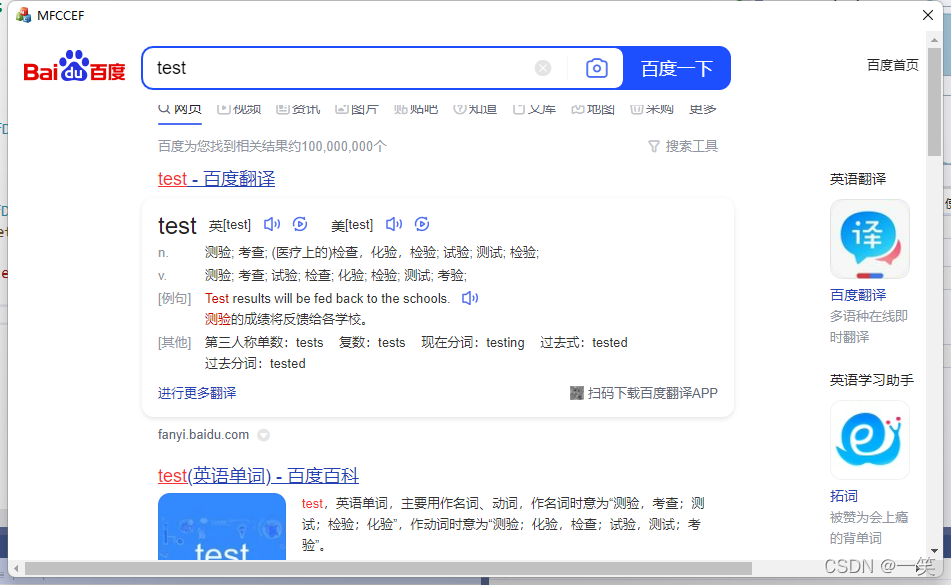Switch to the 视频 tab

click(240, 109)
